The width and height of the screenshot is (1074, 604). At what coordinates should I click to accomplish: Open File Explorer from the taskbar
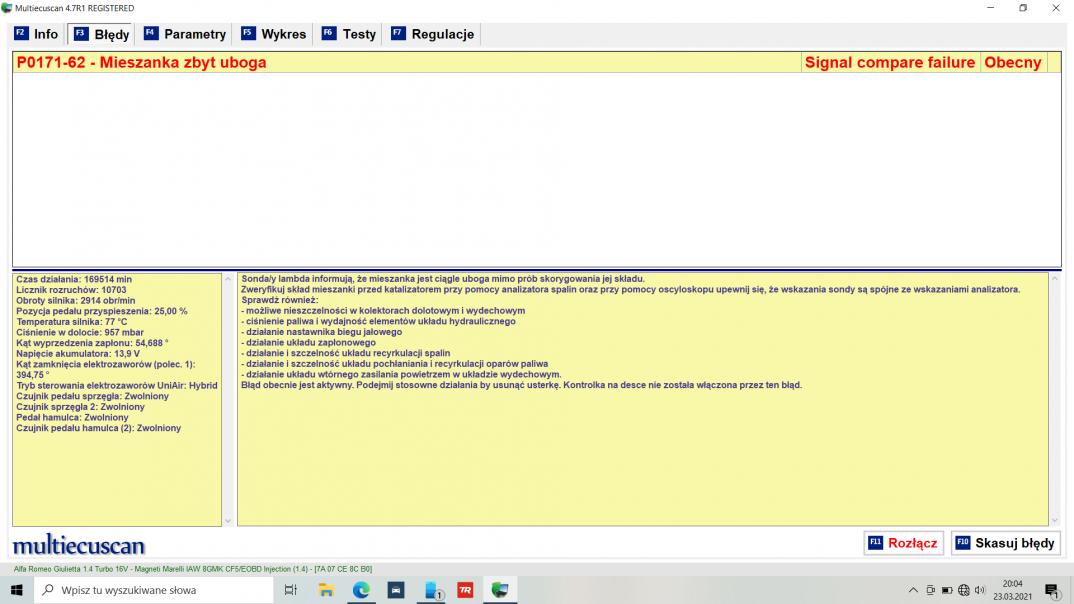point(326,590)
